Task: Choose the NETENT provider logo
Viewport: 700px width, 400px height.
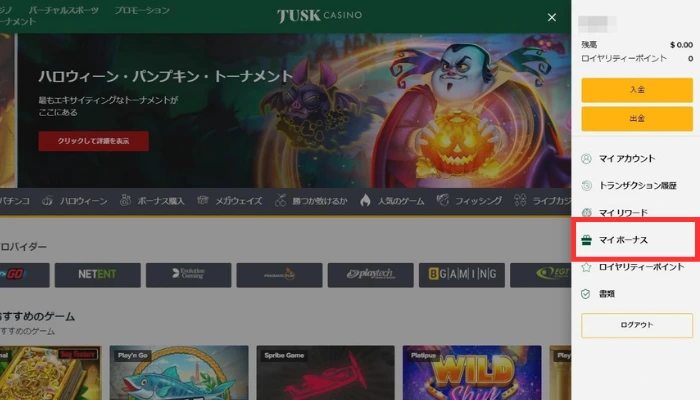Action: click(x=97, y=274)
